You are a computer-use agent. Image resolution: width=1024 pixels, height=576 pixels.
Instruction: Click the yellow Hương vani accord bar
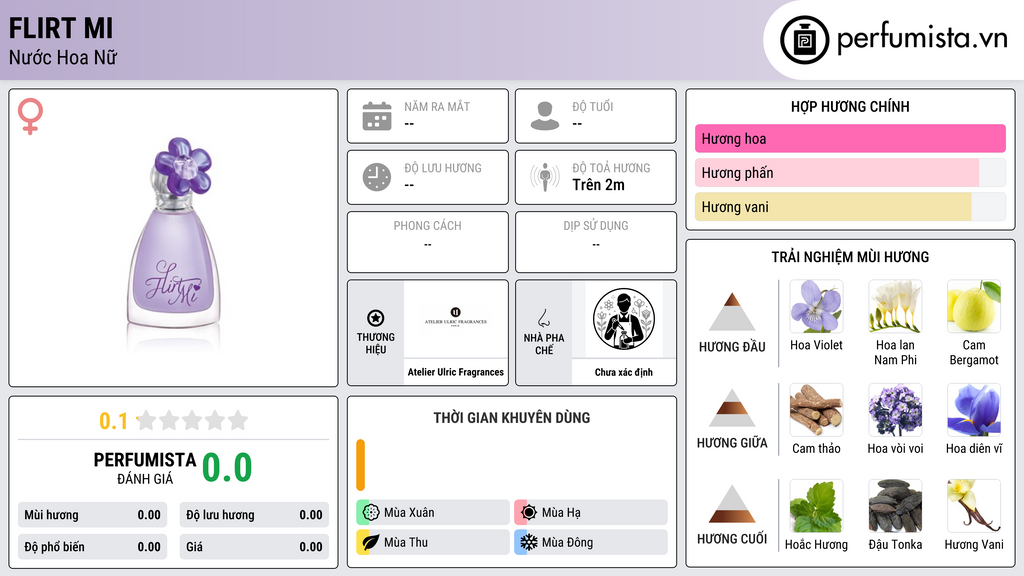(x=850, y=207)
